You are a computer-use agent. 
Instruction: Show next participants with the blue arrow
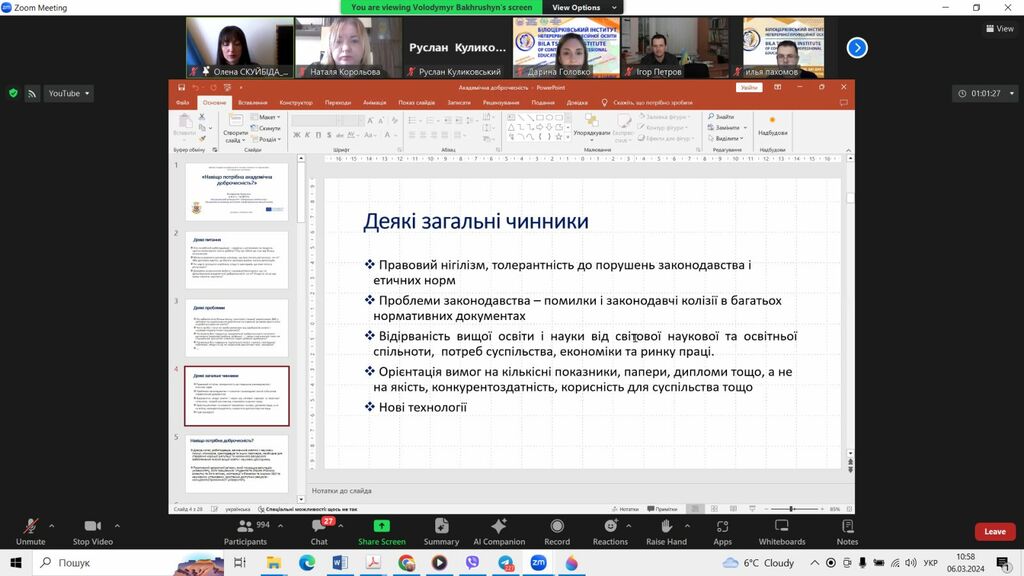(x=856, y=47)
